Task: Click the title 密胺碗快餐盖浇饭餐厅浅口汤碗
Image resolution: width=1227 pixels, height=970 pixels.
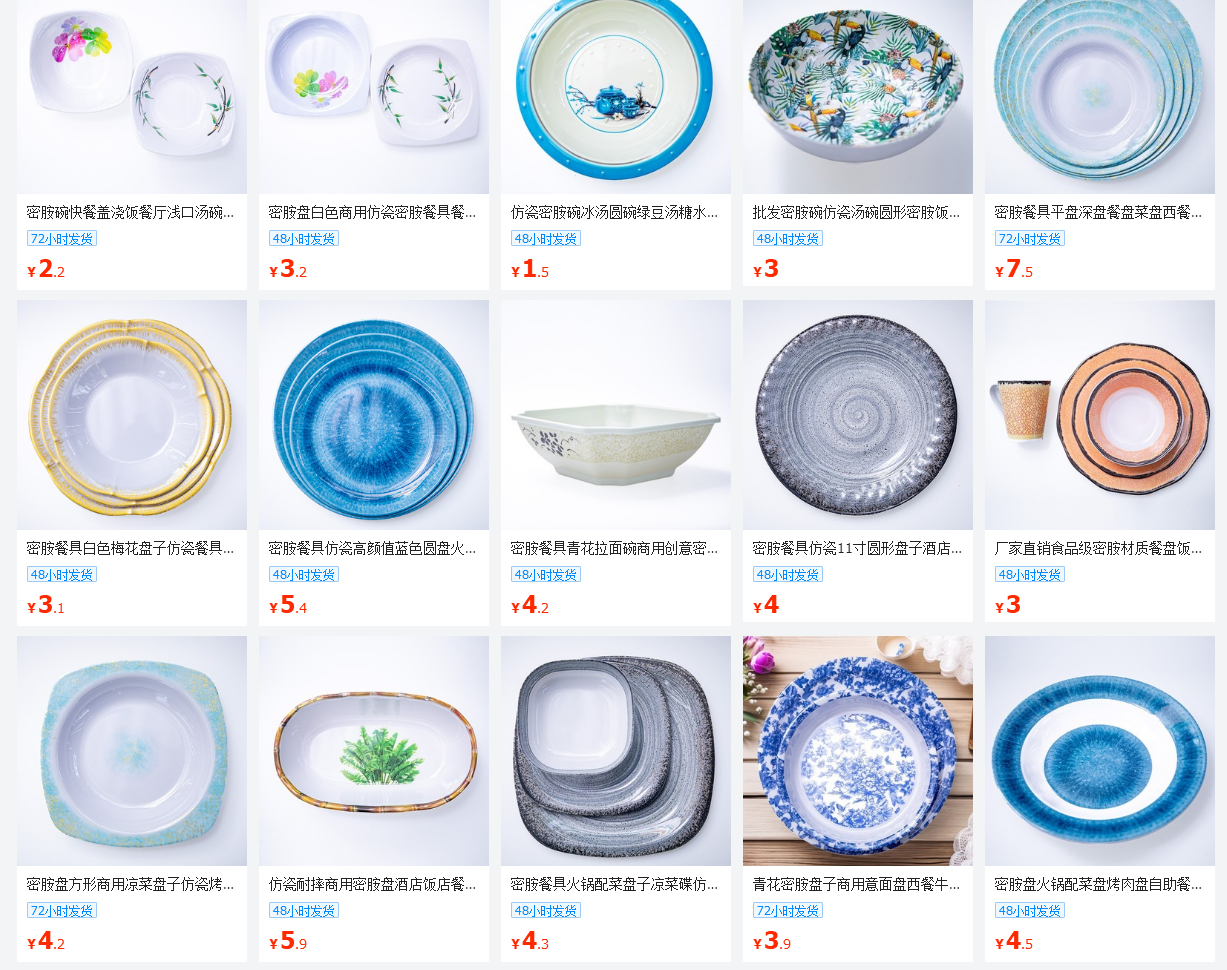Action: (x=130, y=212)
